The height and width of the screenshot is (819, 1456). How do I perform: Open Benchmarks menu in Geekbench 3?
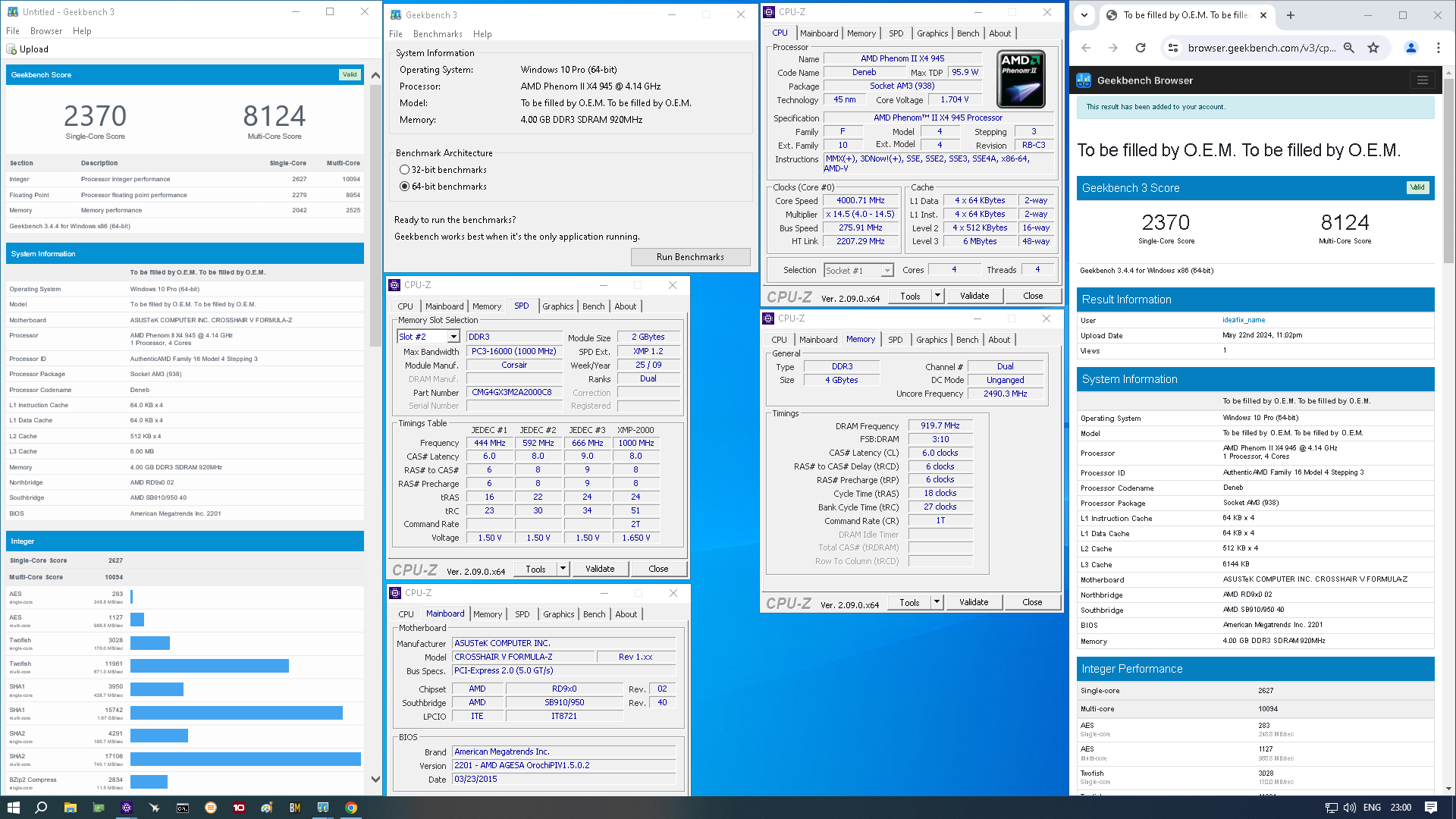[438, 34]
